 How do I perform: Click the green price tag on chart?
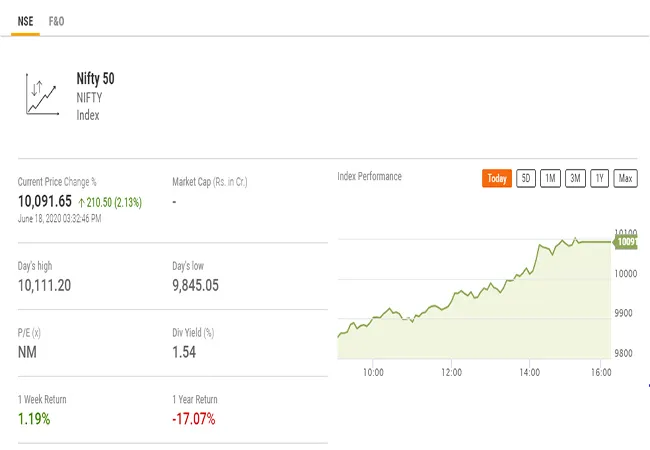626,242
